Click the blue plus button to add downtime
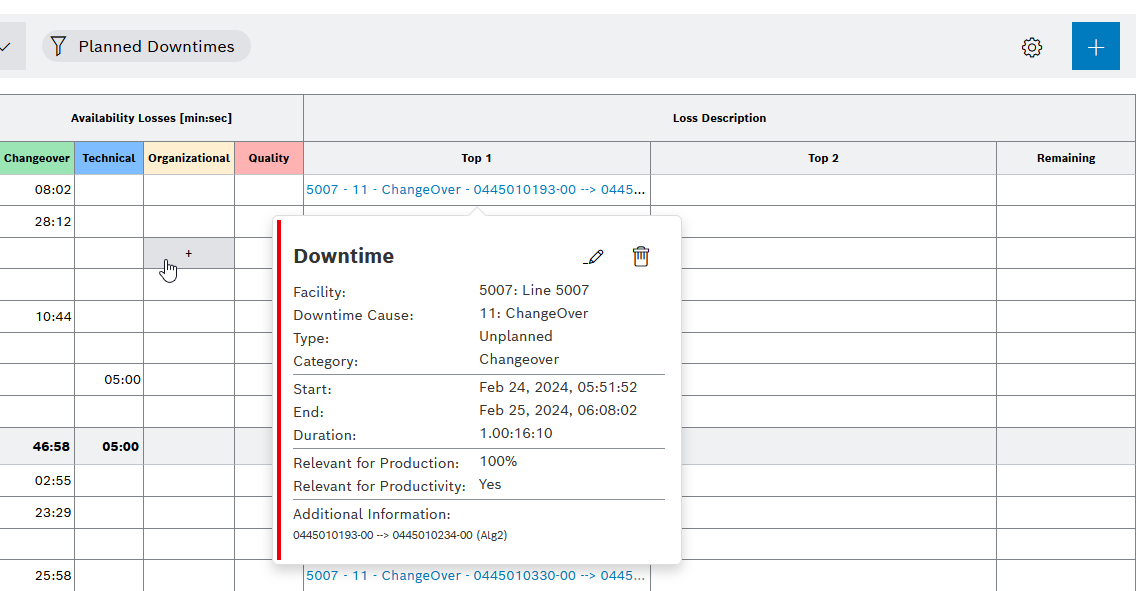This screenshot has height=591, width=1145. (x=1095, y=46)
